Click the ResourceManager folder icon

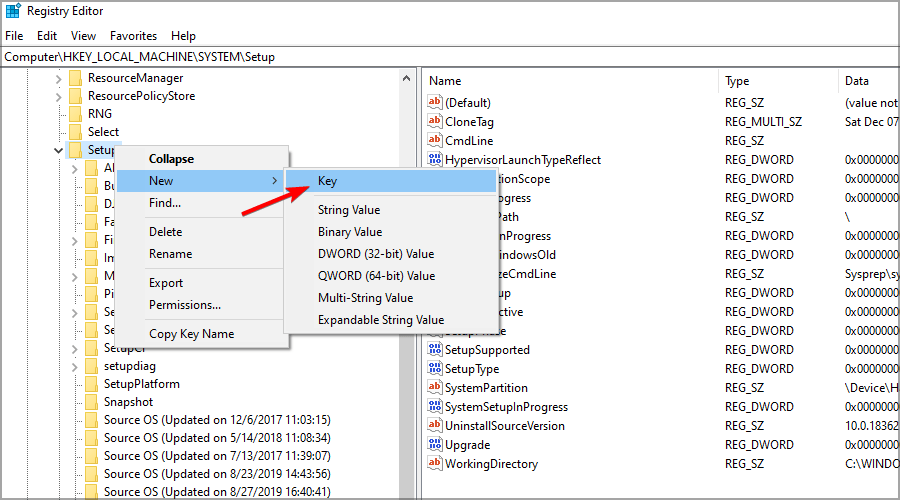(76, 78)
